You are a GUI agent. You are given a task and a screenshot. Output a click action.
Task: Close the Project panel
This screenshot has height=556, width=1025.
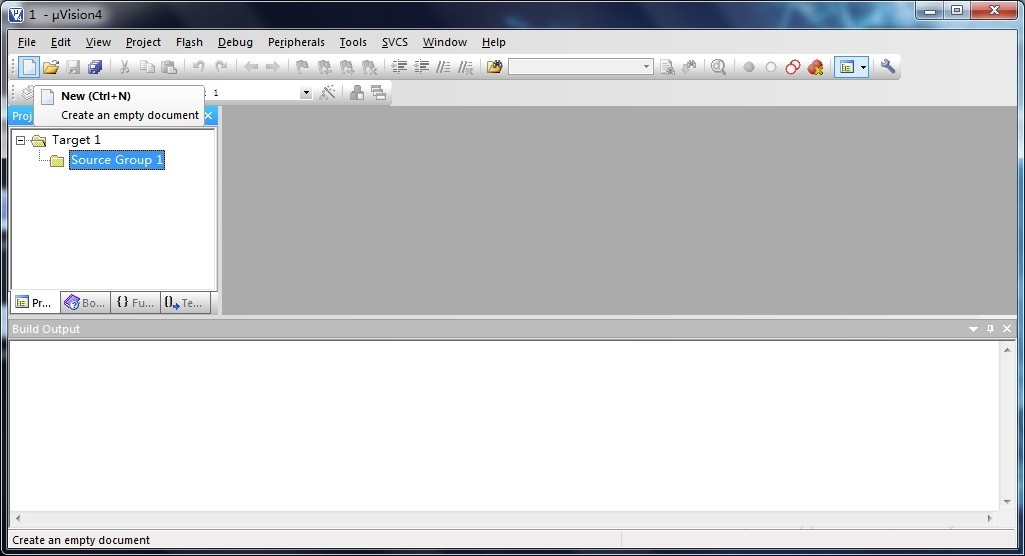tap(209, 116)
